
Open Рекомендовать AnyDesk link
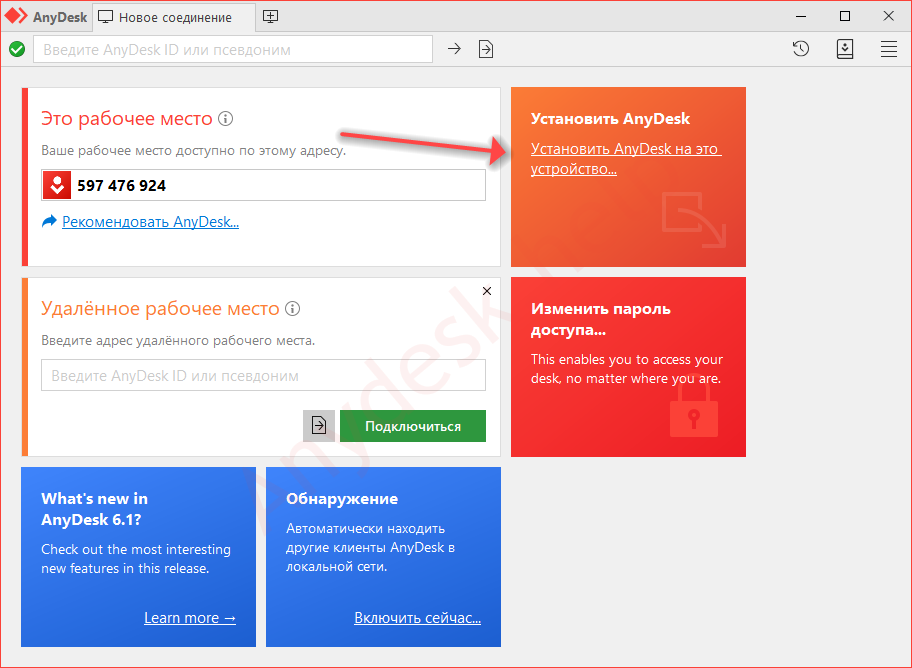point(150,222)
